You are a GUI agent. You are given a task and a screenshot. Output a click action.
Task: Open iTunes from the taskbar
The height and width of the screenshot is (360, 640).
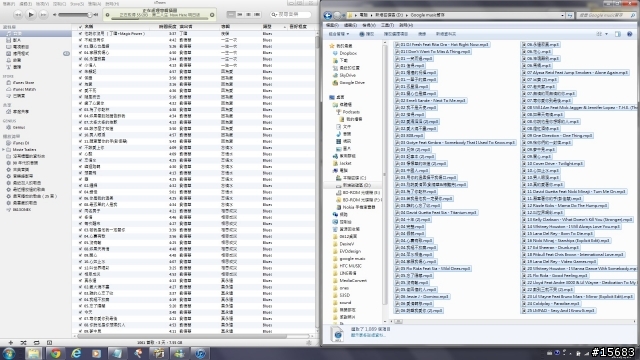pos(200,353)
